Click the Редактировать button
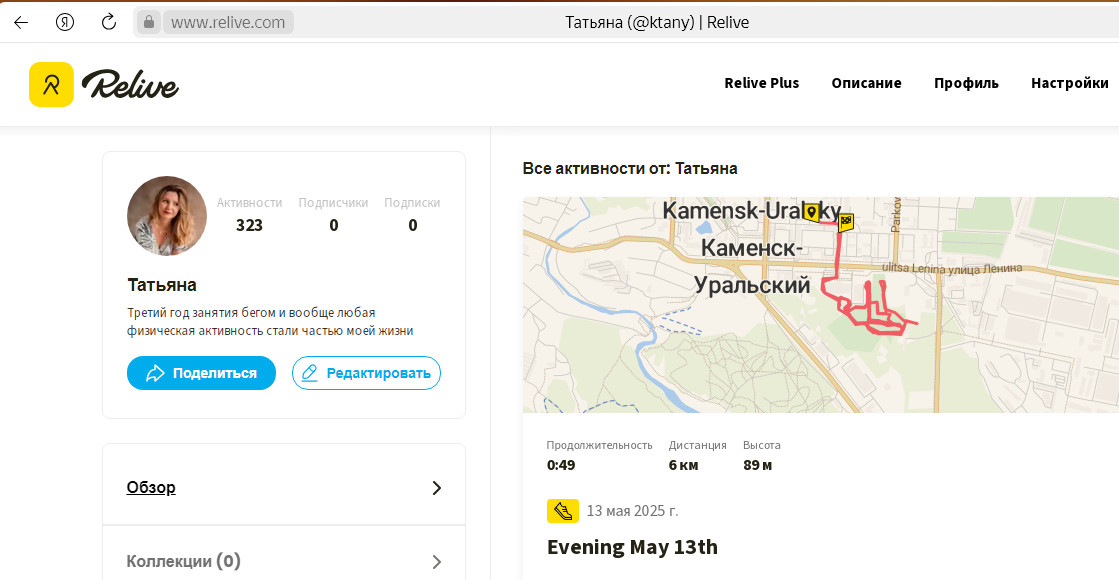The width and height of the screenshot is (1119, 580). 366,373
